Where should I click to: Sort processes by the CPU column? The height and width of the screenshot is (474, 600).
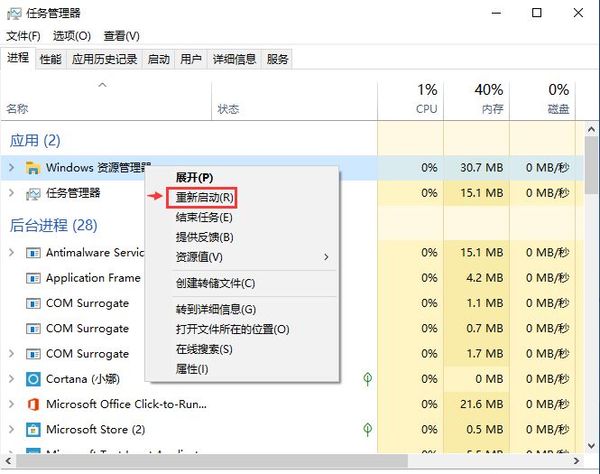coord(426,99)
